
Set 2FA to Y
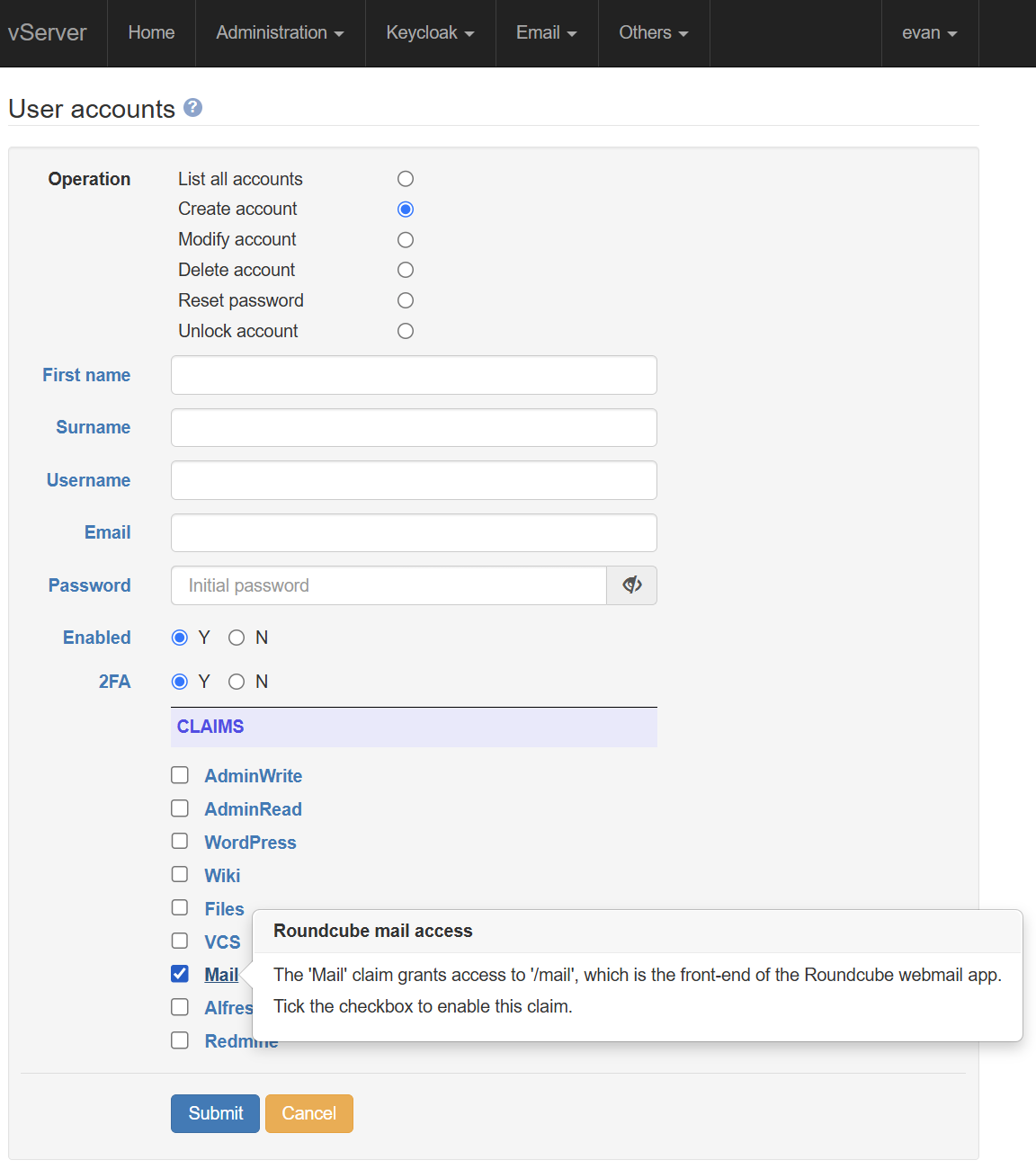point(180,682)
